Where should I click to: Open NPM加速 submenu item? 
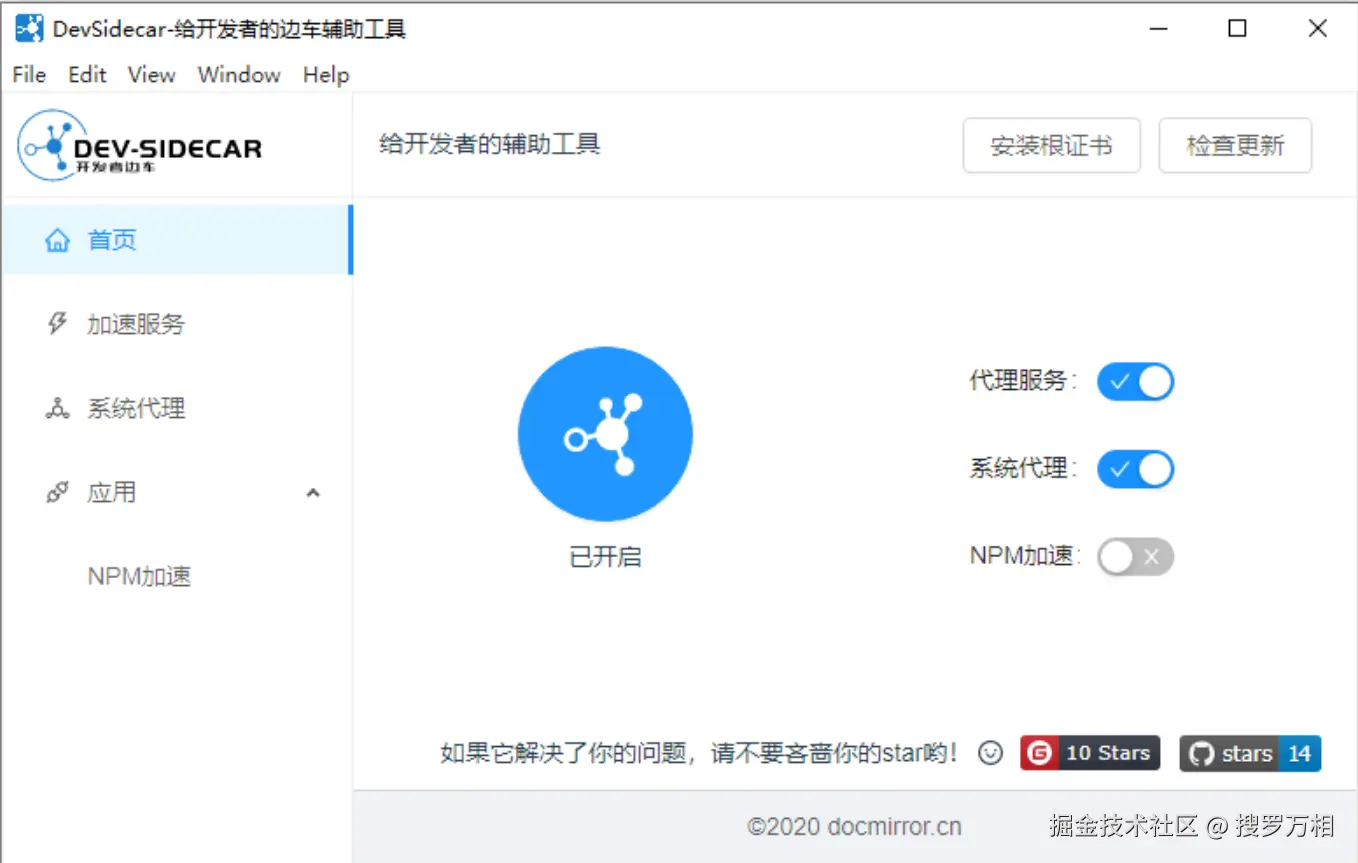177,577
